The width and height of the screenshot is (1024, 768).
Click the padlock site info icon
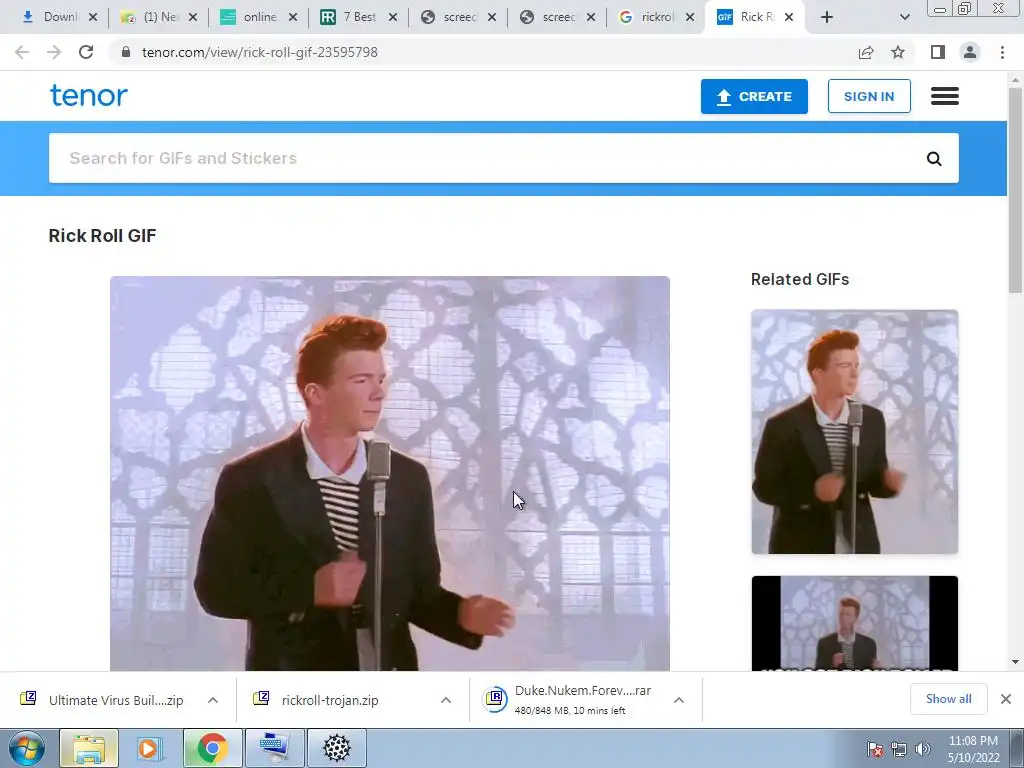point(126,52)
